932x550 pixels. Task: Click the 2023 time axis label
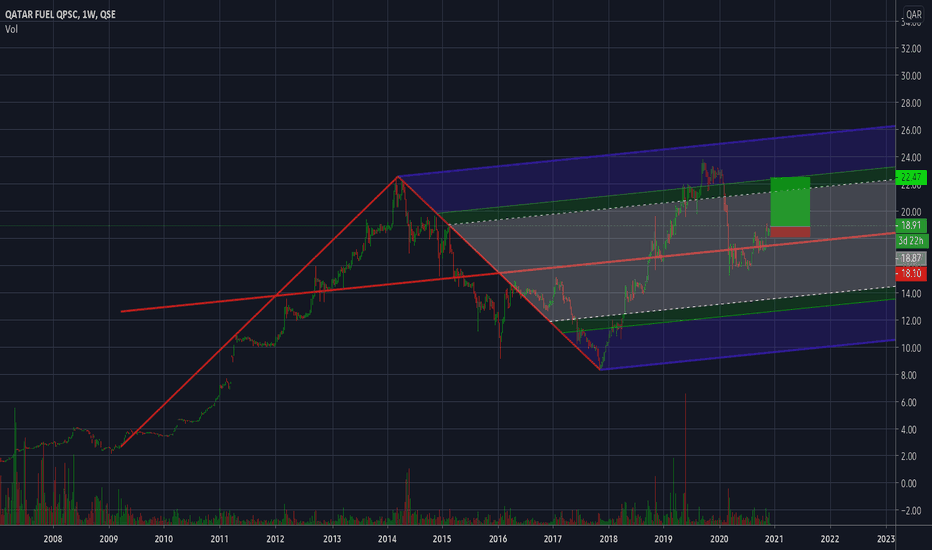[x=886, y=539]
